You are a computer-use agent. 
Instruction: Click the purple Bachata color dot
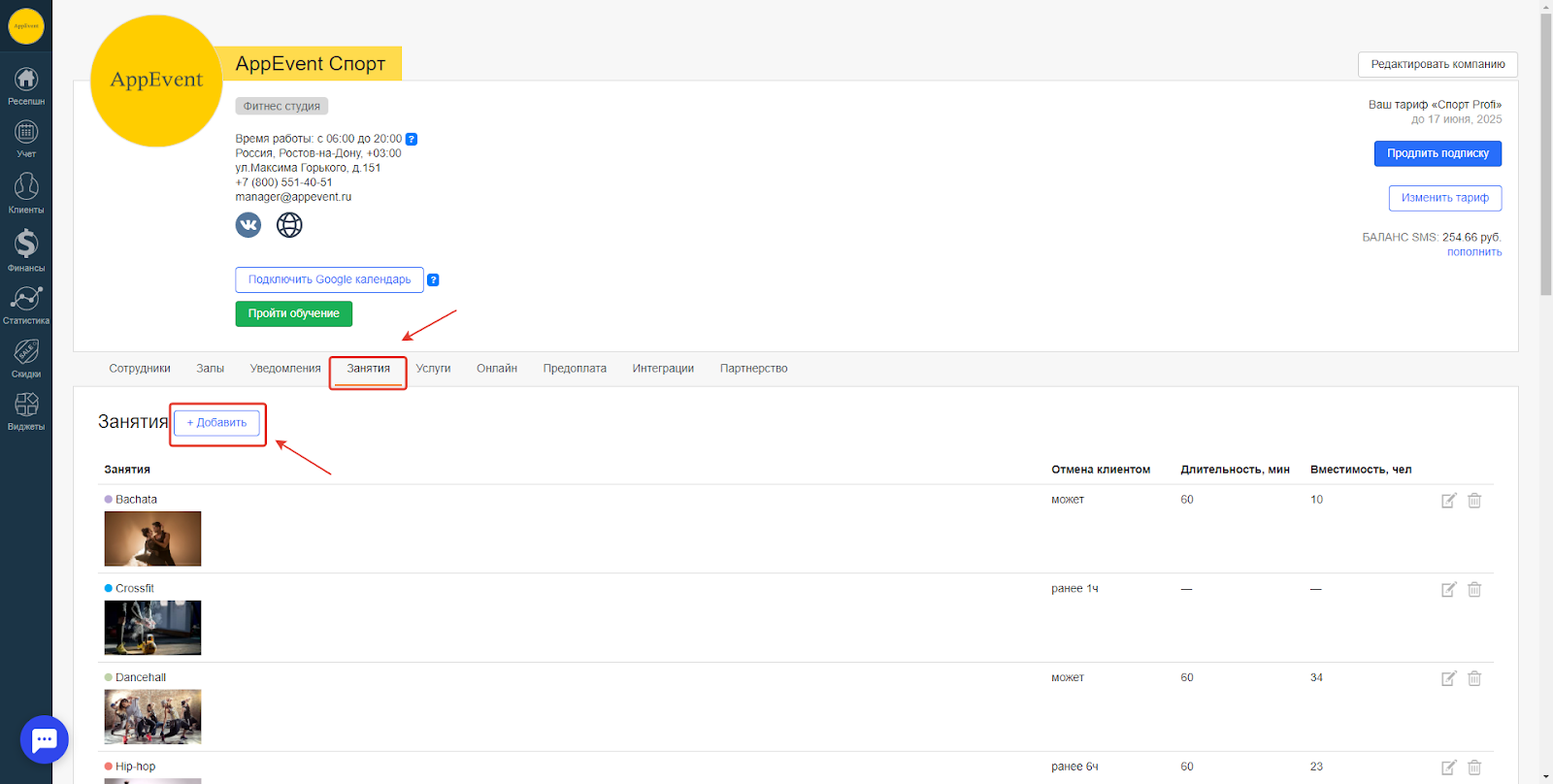[109, 500]
